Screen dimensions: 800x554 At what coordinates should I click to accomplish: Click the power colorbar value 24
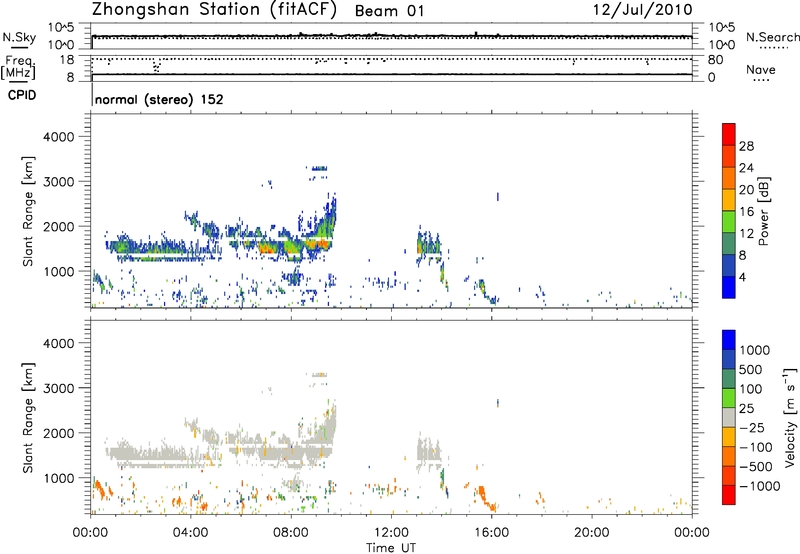[x=746, y=168]
